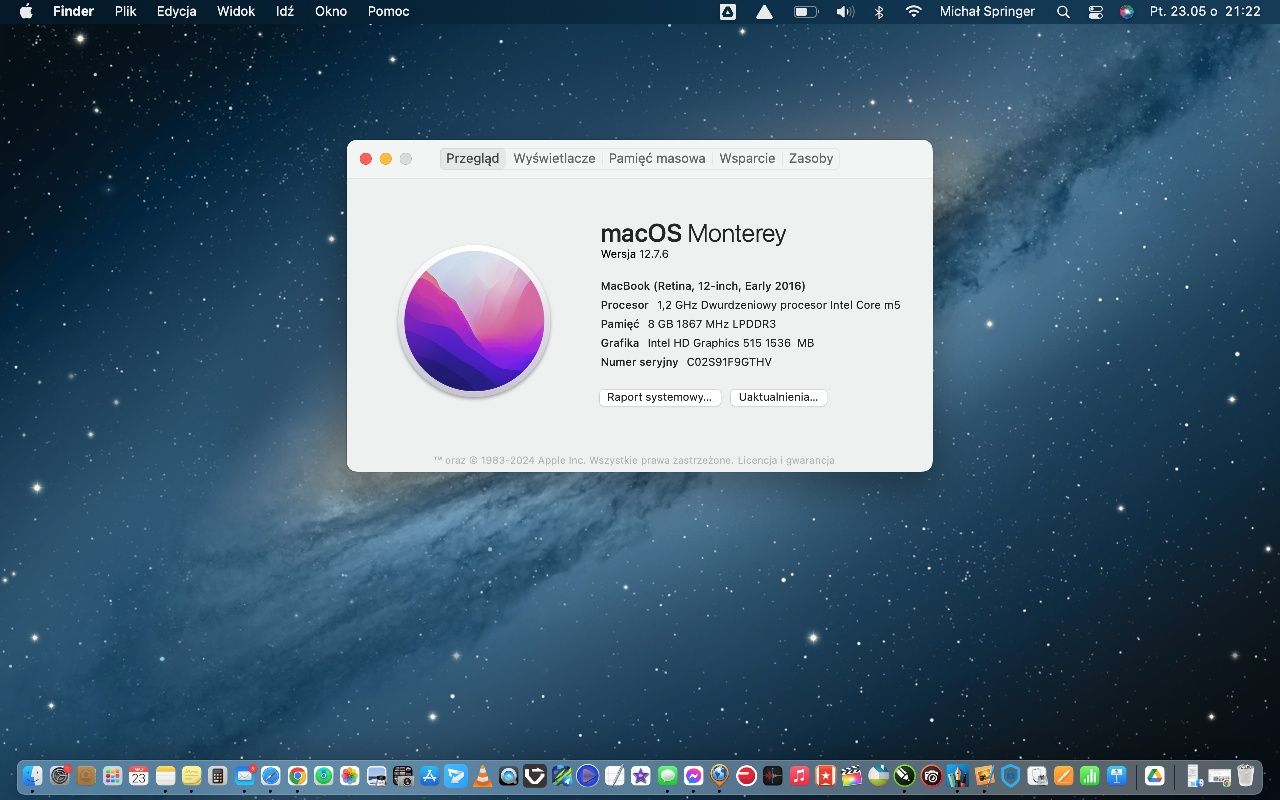Open the Plik menu
This screenshot has height=800, width=1280.
tap(125, 12)
